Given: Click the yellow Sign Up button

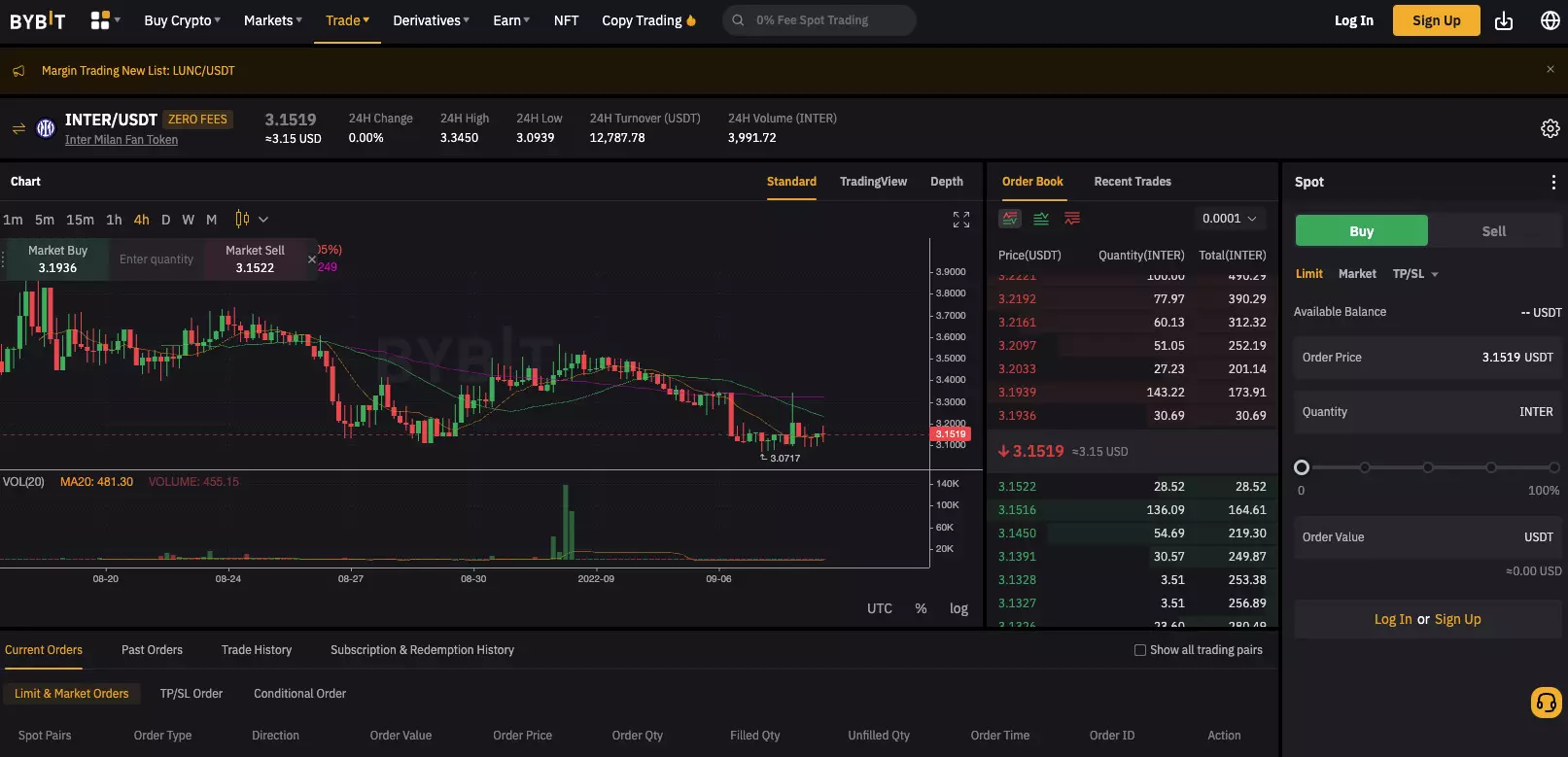Looking at the screenshot, I should (1436, 20).
